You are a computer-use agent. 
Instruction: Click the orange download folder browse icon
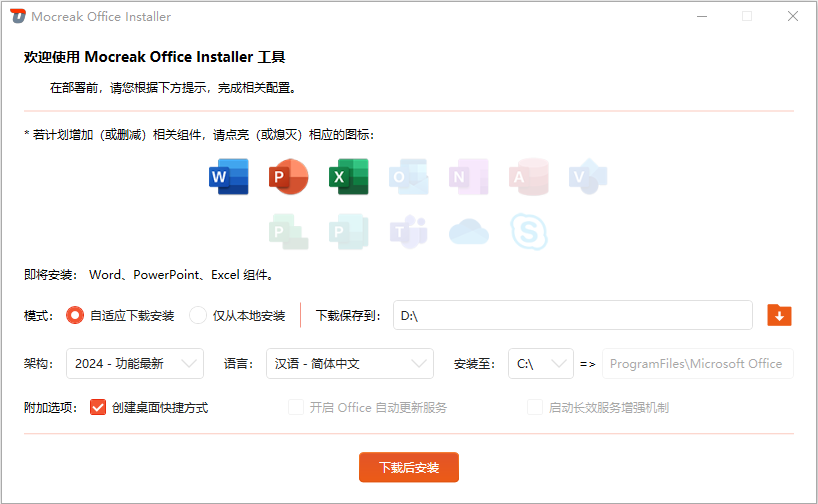pyautogui.click(x=779, y=315)
